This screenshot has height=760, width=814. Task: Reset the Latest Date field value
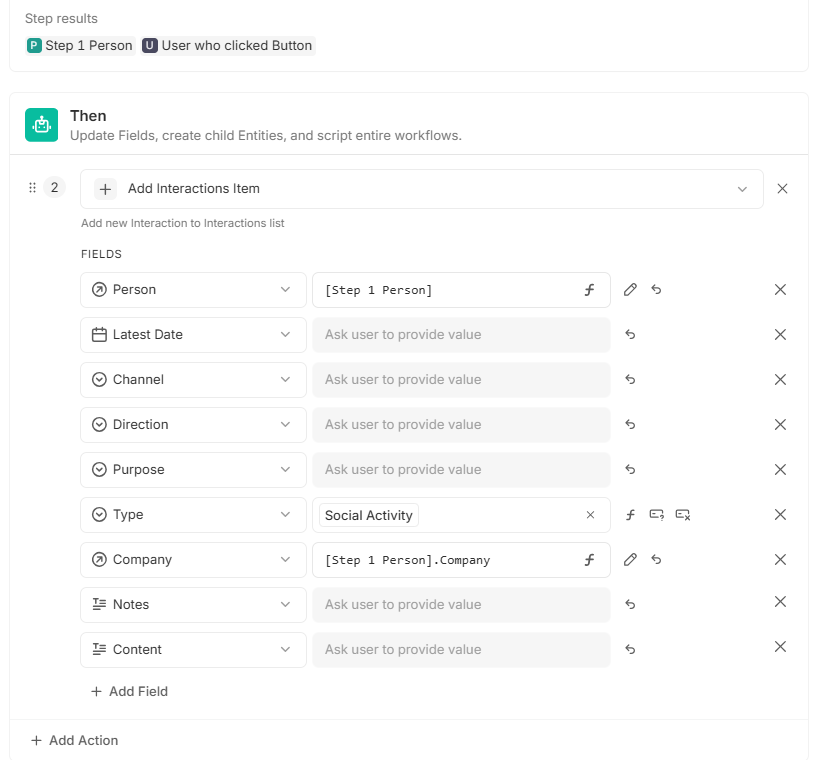click(x=630, y=335)
